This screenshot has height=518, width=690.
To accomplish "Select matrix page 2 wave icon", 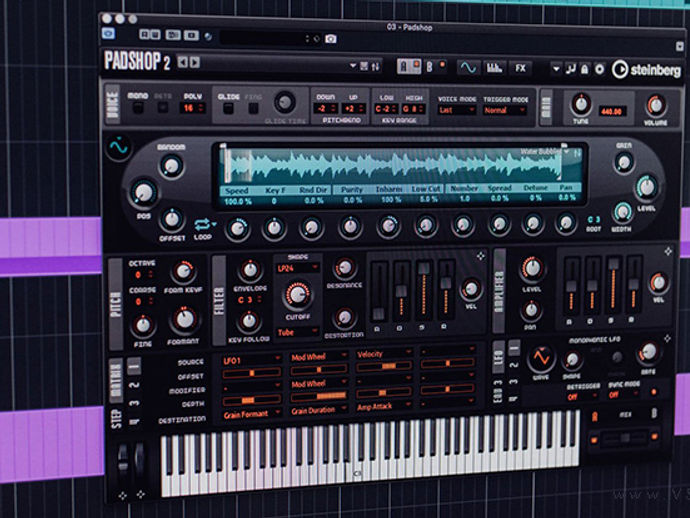I will pyautogui.click(x=134, y=385).
